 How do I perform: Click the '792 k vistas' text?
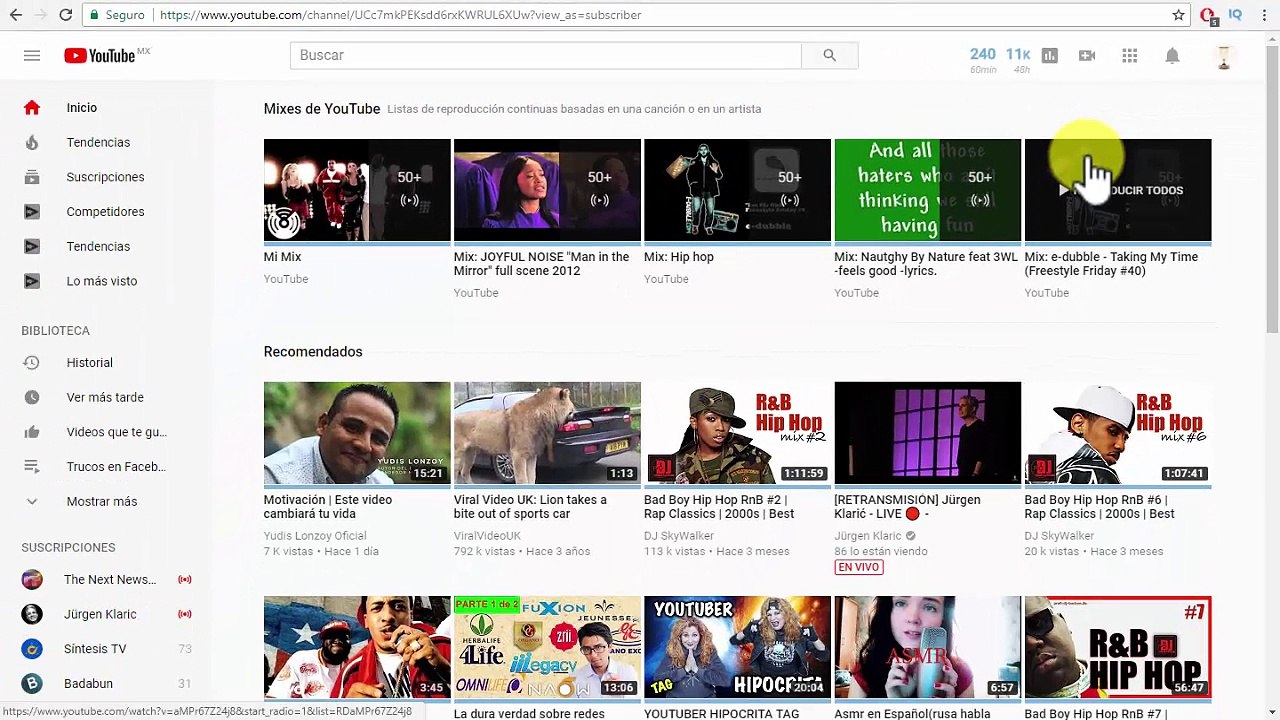click(485, 551)
